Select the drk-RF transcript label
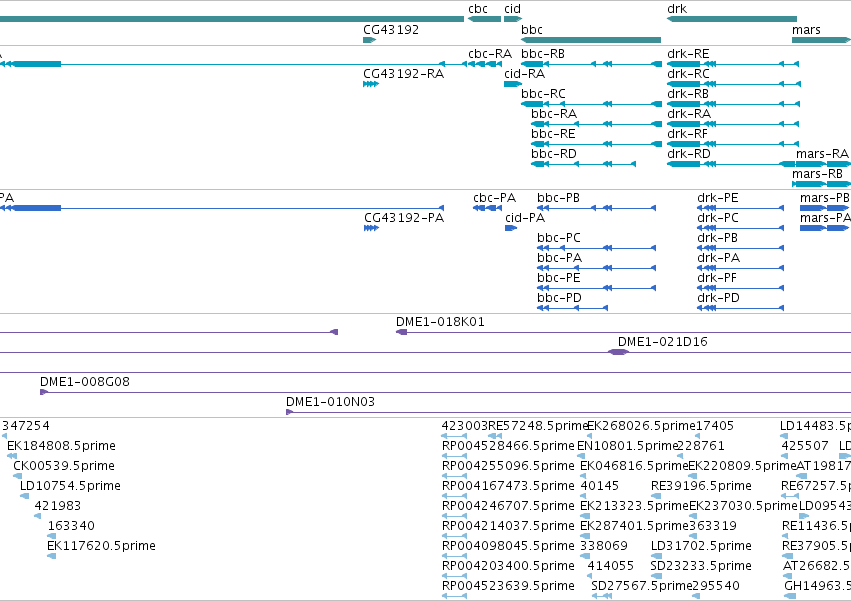This screenshot has width=851, height=601. tap(688, 134)
